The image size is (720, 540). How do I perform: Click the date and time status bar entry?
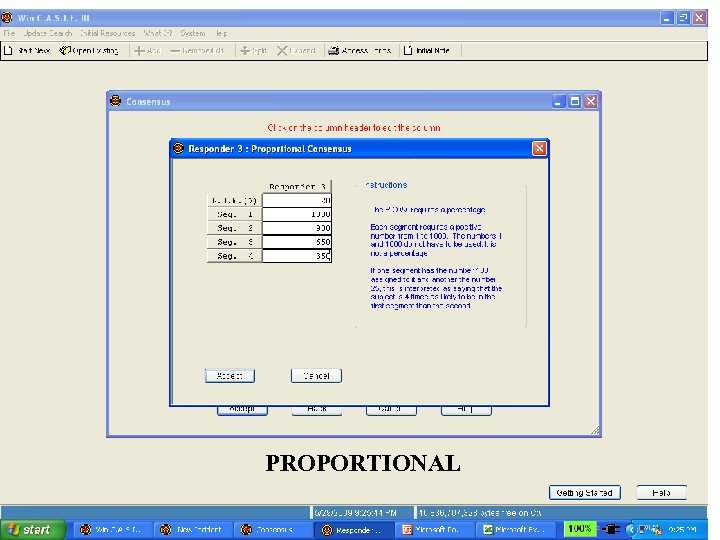(355, 512)
